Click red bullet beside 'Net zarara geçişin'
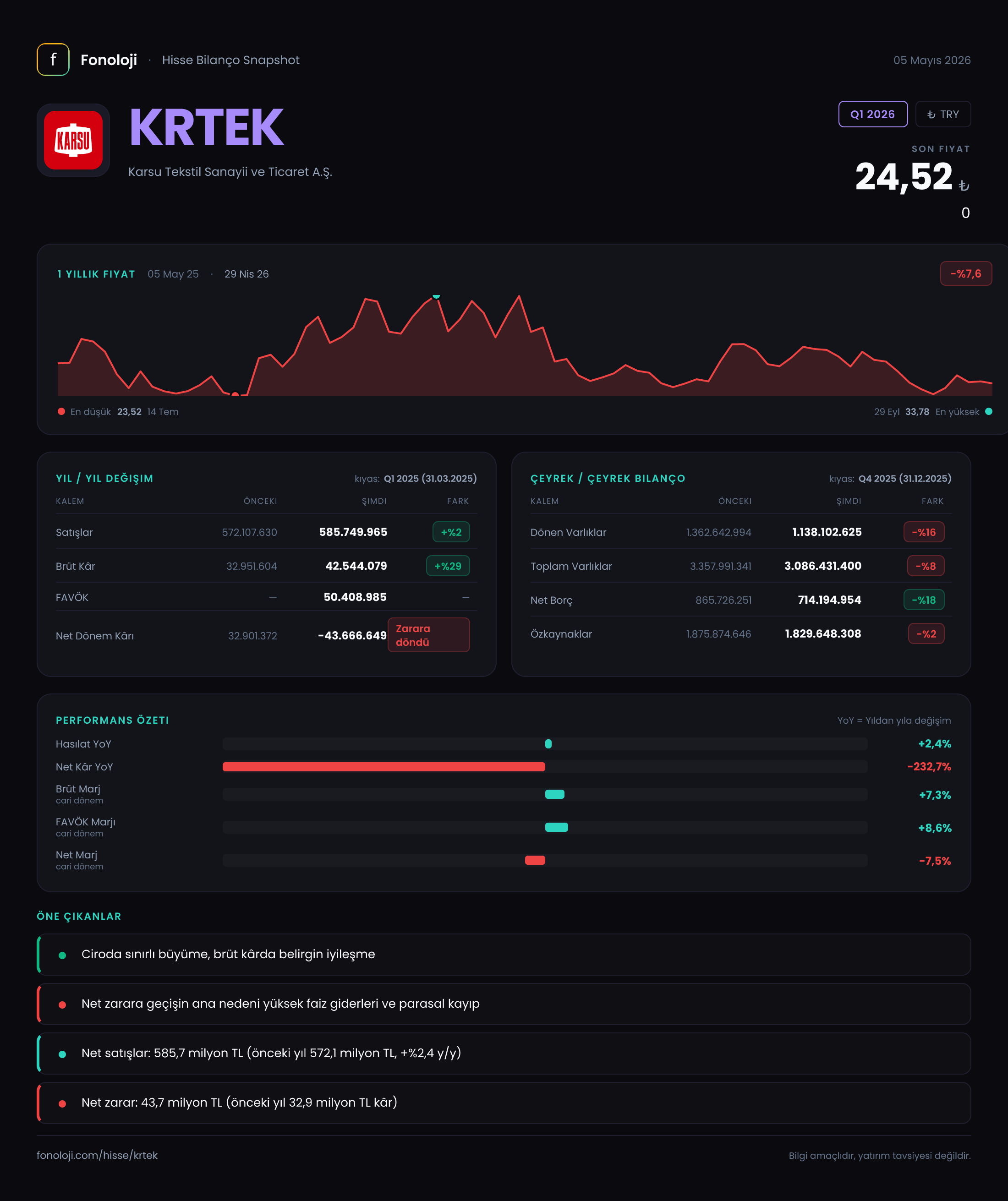1008x1201 pixels. [x=62, y=1004]
